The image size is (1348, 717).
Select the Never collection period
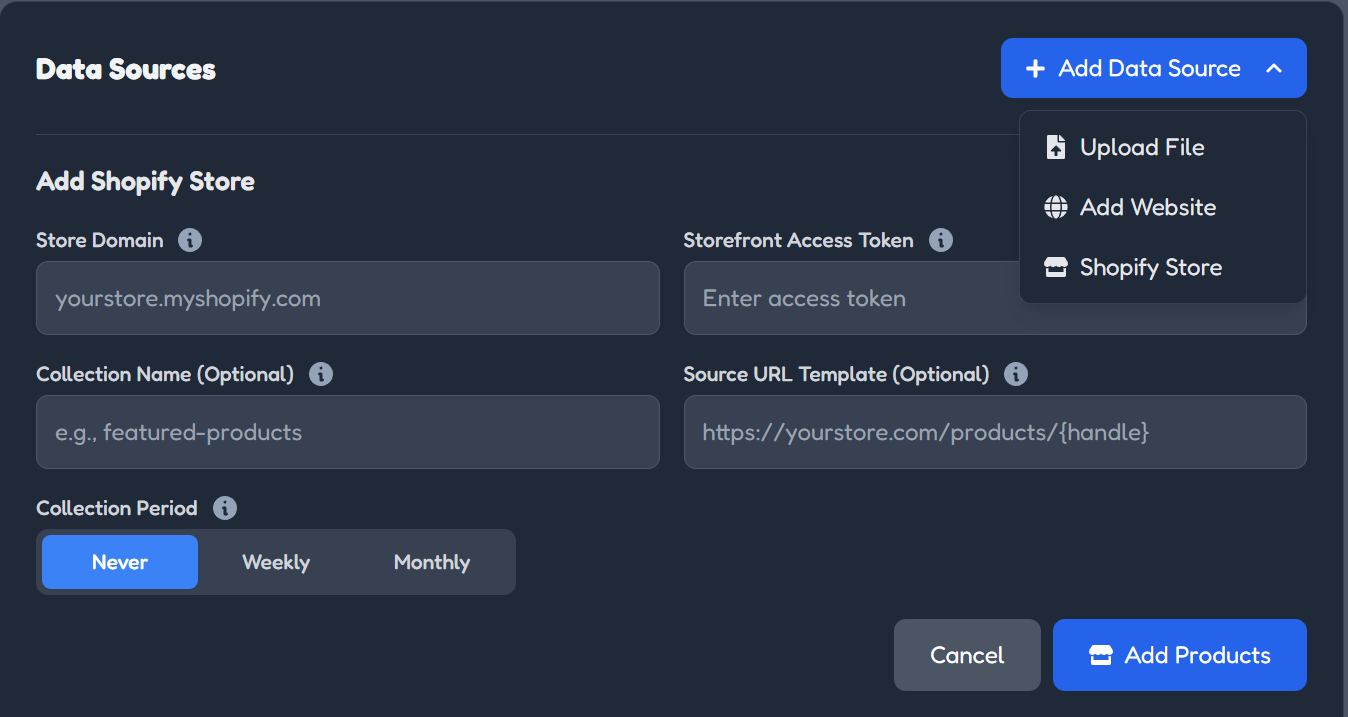(119, 561)
